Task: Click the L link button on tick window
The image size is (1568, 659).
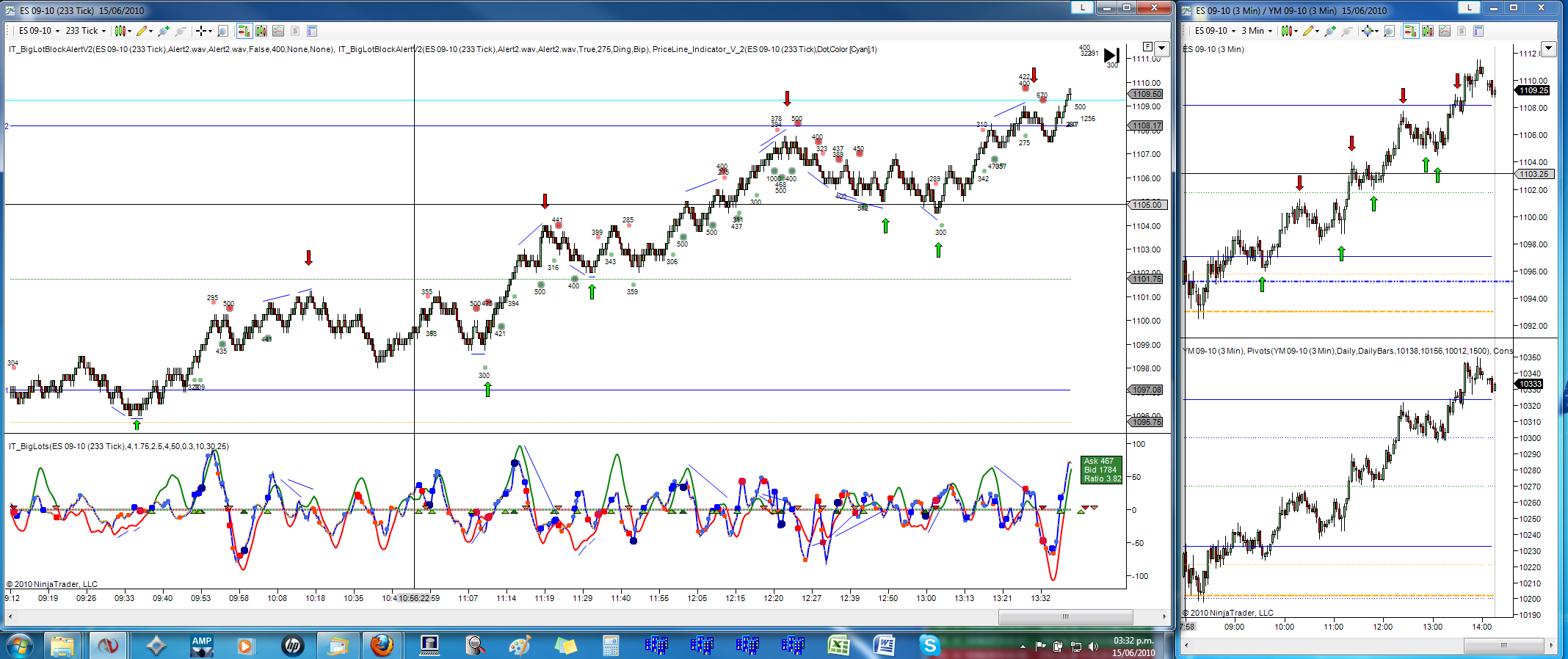Action: [x=1082, y=7]
